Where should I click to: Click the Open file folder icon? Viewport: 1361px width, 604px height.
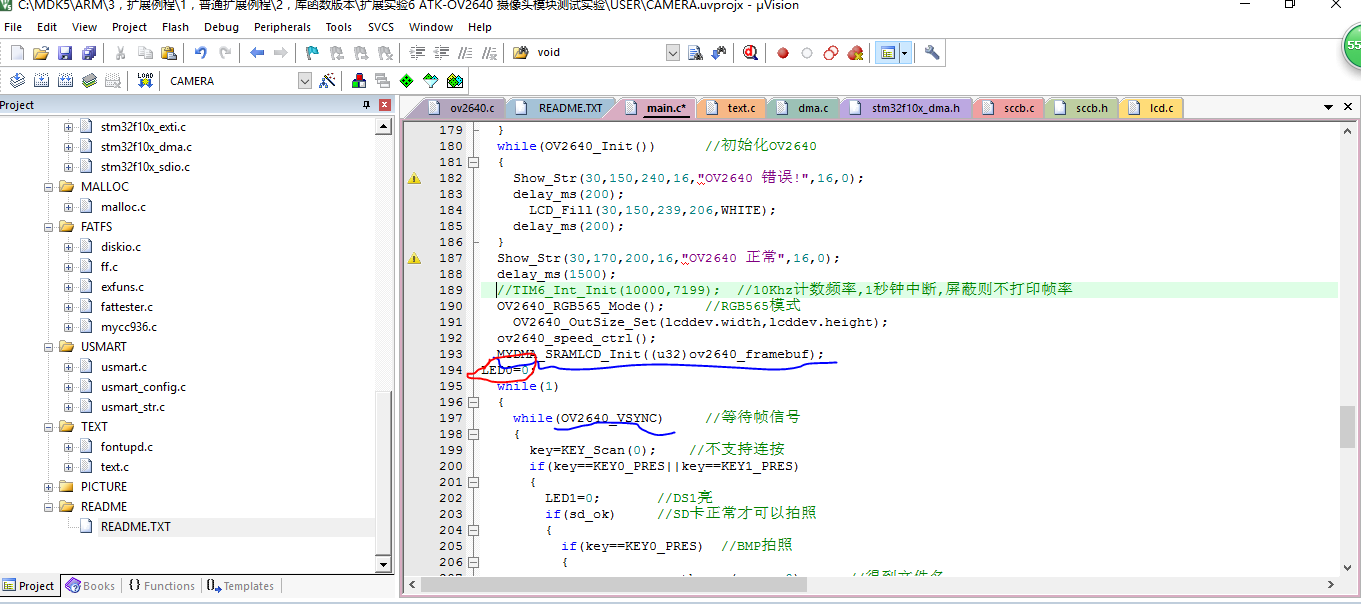coord(41,53)
